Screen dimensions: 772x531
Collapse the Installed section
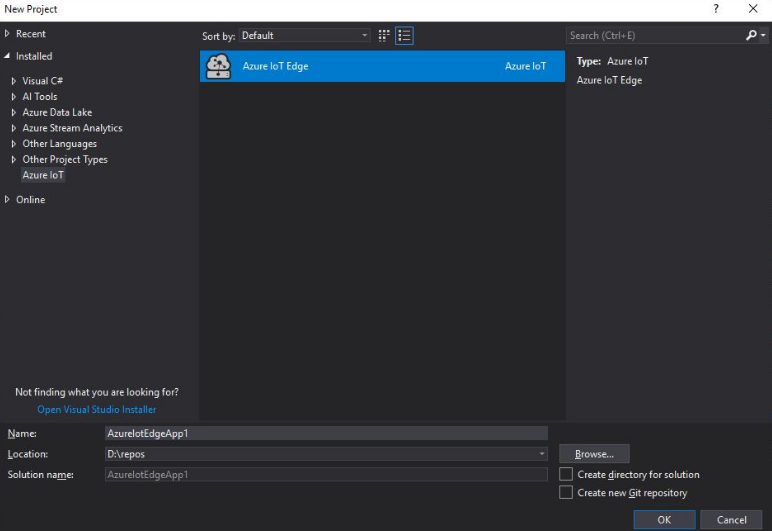pyautogui.click(x=7, y=56)
